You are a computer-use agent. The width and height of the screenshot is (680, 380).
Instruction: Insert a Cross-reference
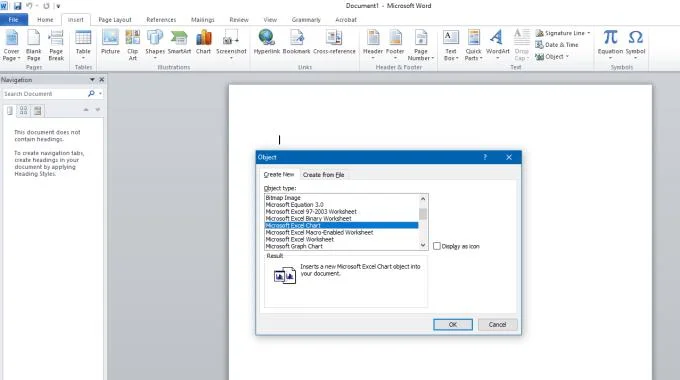pos(334,43)
